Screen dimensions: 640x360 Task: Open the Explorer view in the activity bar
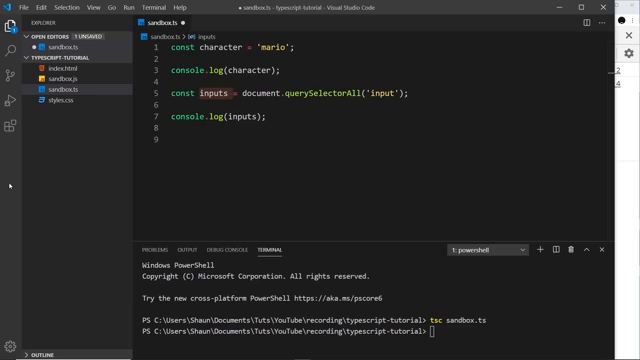(10, 26)
